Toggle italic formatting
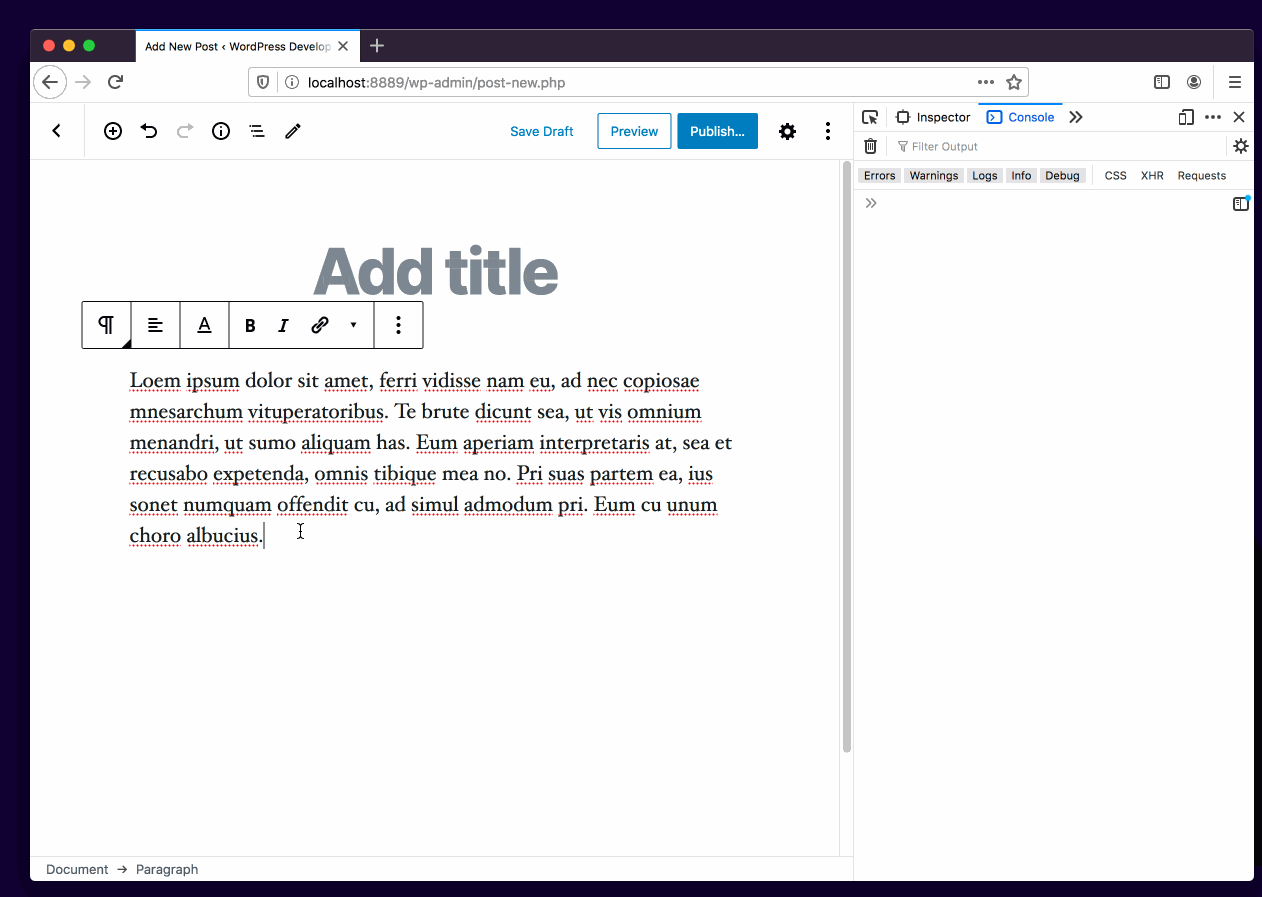 pyautogui.click(x=284, y=325)
